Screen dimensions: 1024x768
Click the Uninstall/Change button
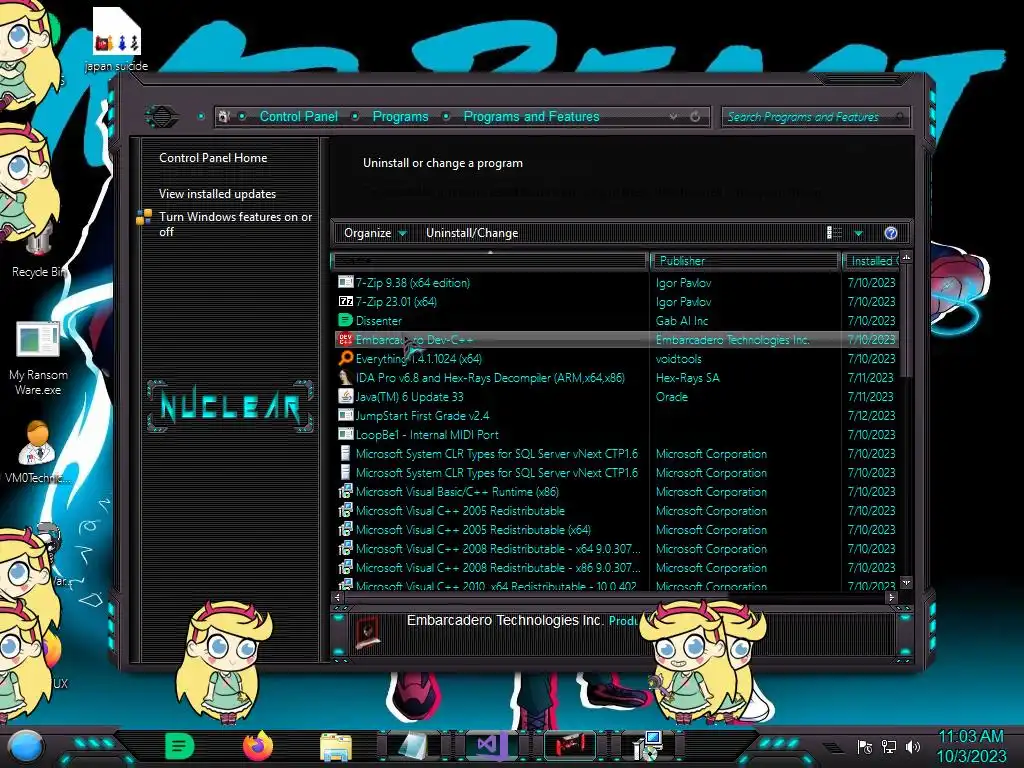tap(472, 233)
